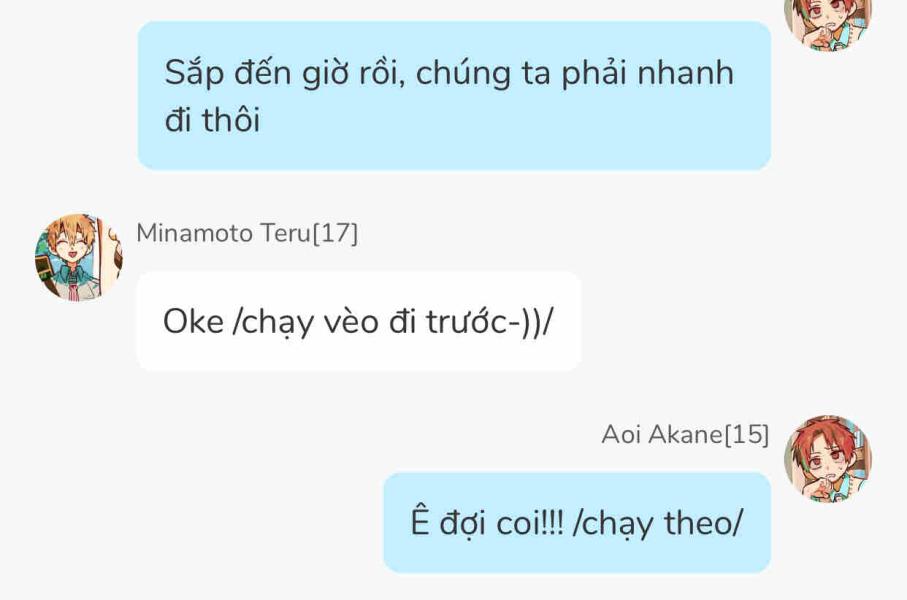This screenshot has height=600, width=907.
Task: Open Minamoto Teru's profile avatar
Action: [79, 257]
